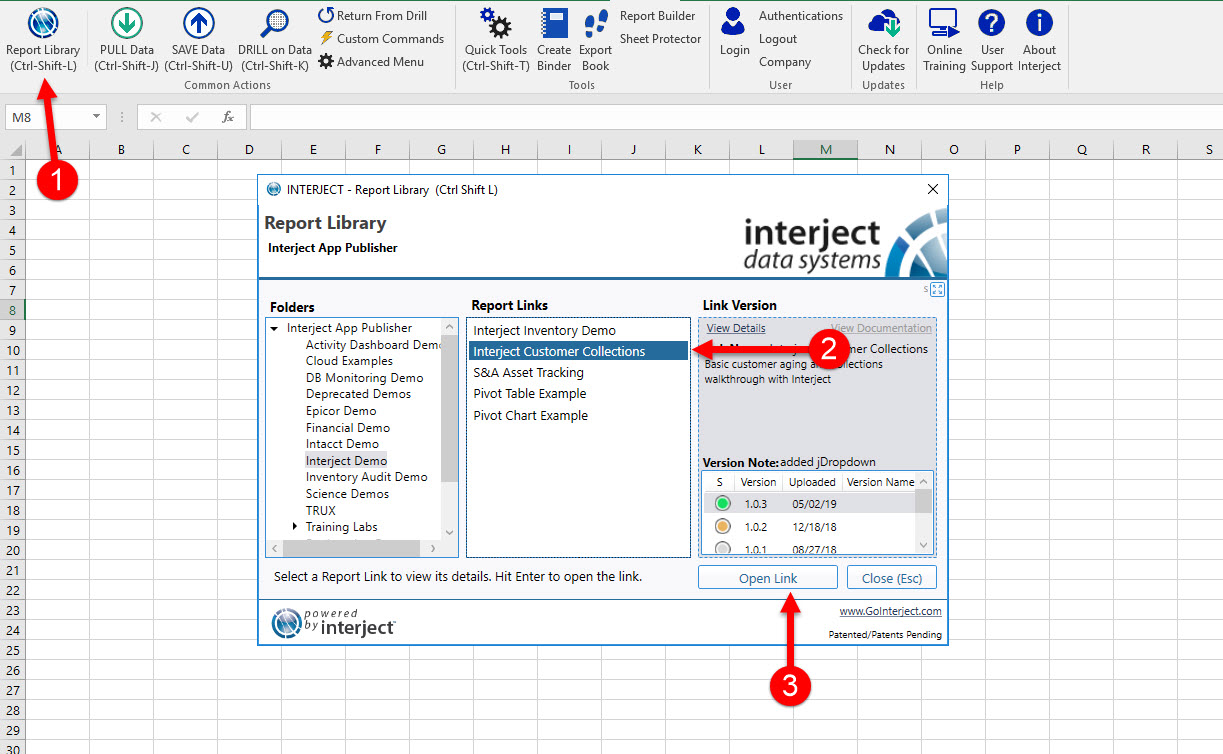Select the Science Demos folder
This screenshot has height=754, width=1223.
tap(347, 494)
